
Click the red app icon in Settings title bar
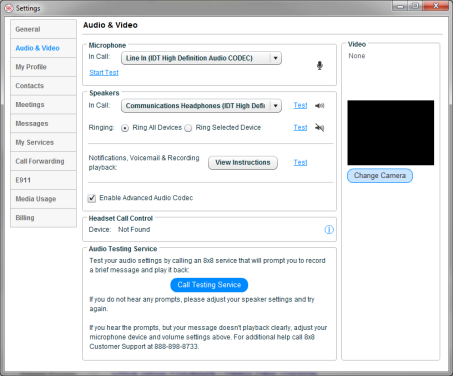(x=9, y=8)
